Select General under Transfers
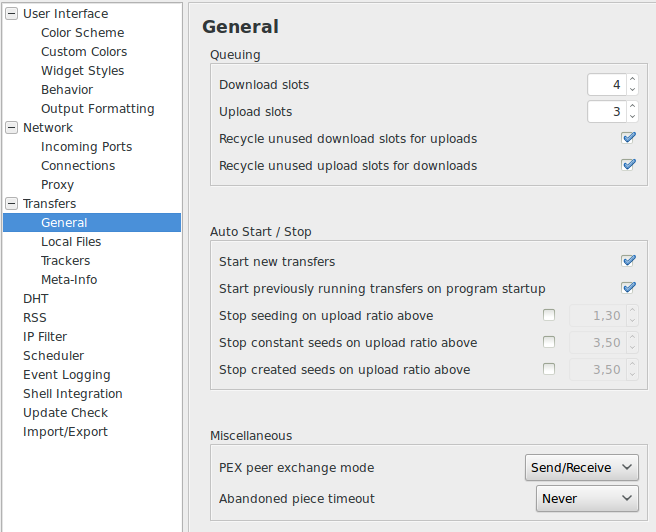656x532 pixels. pos(92,223)
